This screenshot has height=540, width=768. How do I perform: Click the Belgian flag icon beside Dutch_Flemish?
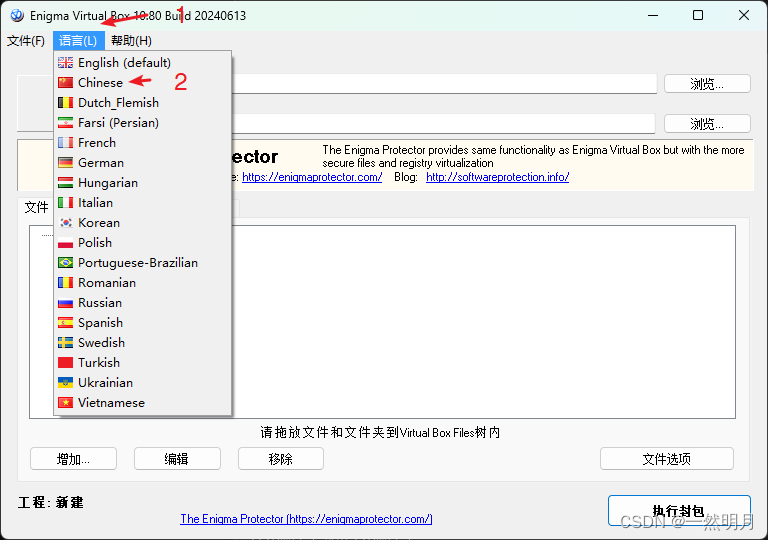coord(65,103)
